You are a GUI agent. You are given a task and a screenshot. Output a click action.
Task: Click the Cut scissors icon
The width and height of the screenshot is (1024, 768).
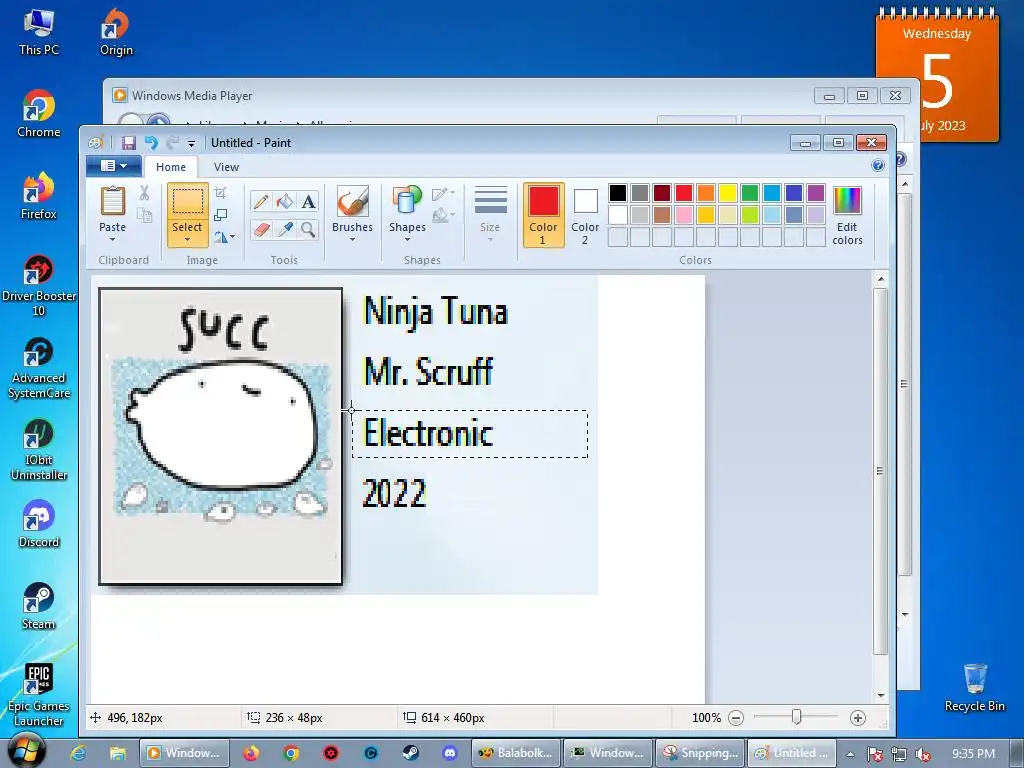pos(144,193)
